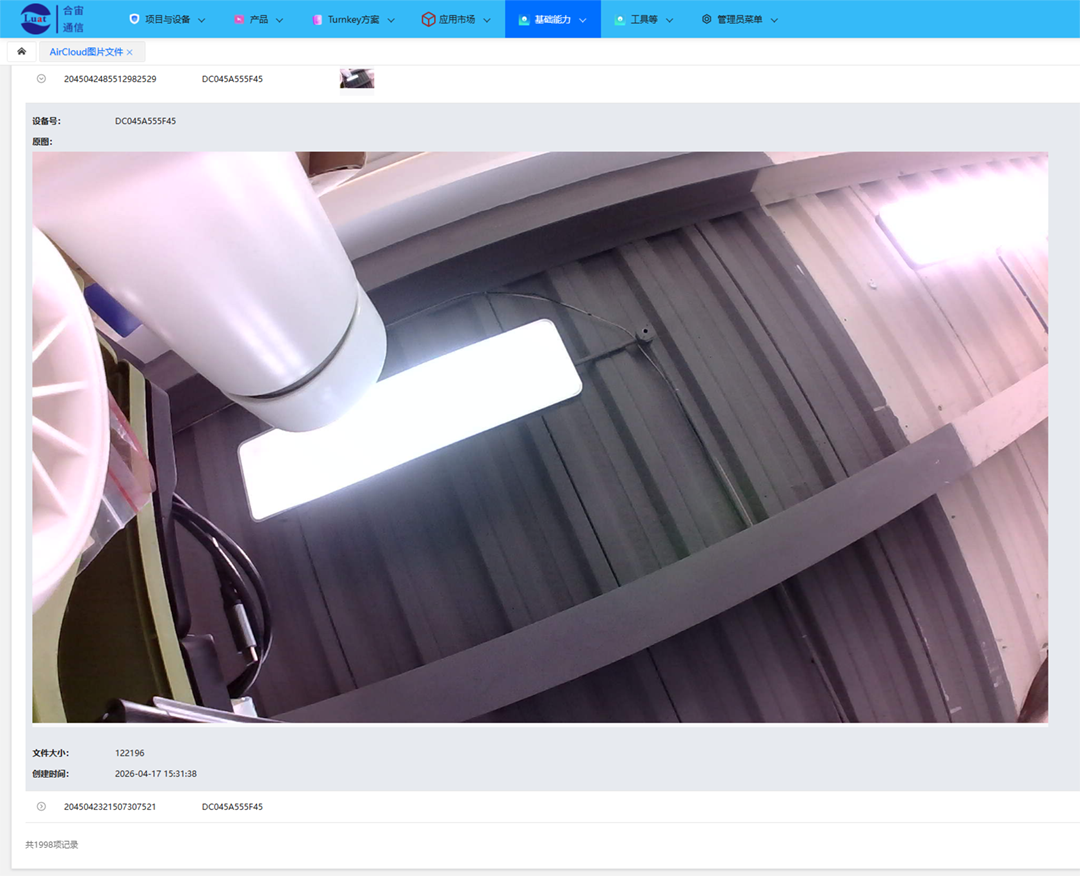The image size is (1080, 876).
Task: Click DC045A555F45 in the first table row
Action: [232, 79]
